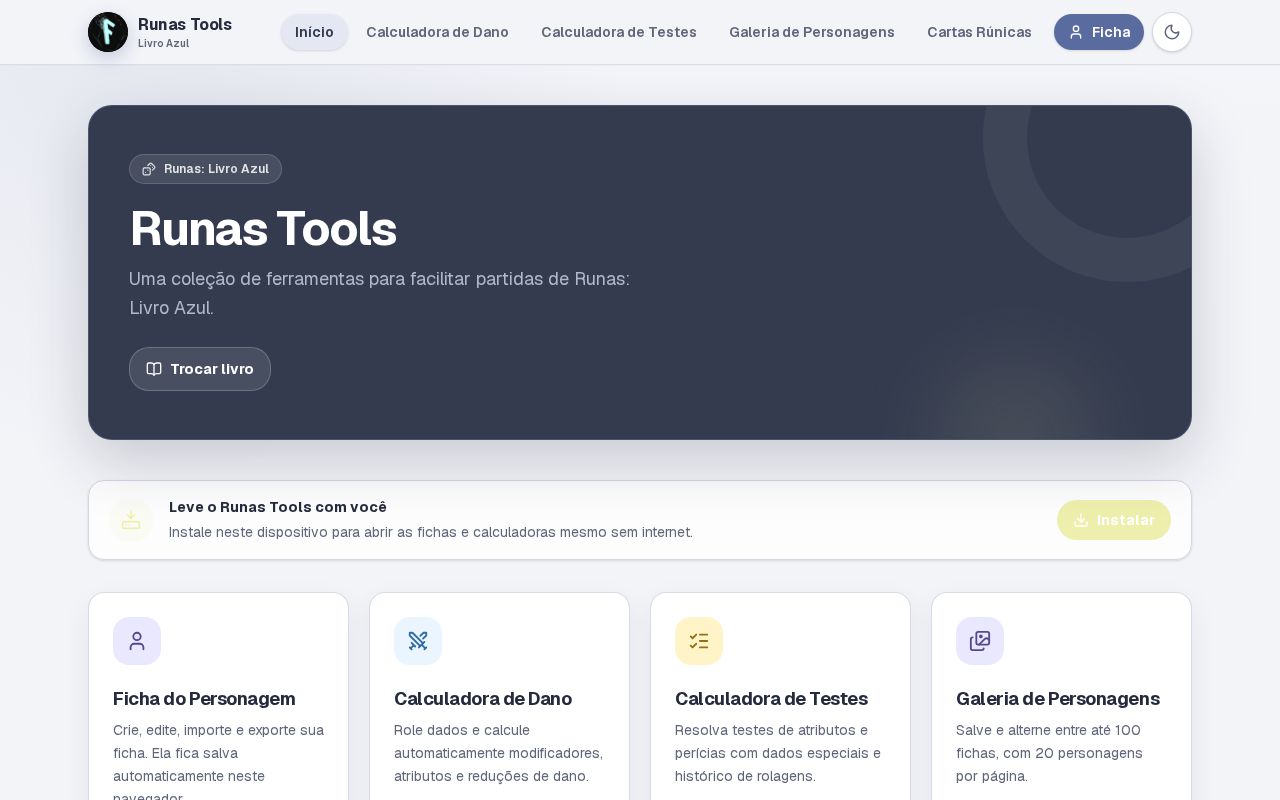Click the crossed swords icon on Dano card

coord(418,641)
